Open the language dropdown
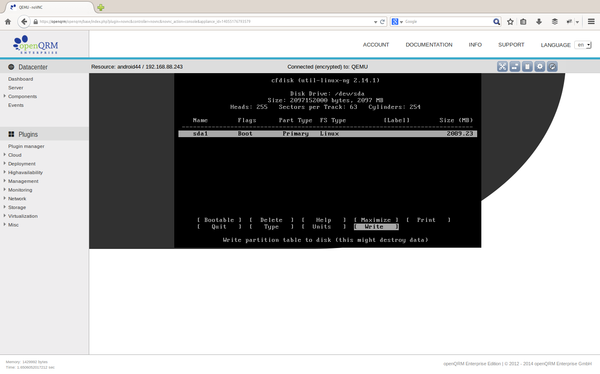 pyautogui.click(x=583, y=45)
